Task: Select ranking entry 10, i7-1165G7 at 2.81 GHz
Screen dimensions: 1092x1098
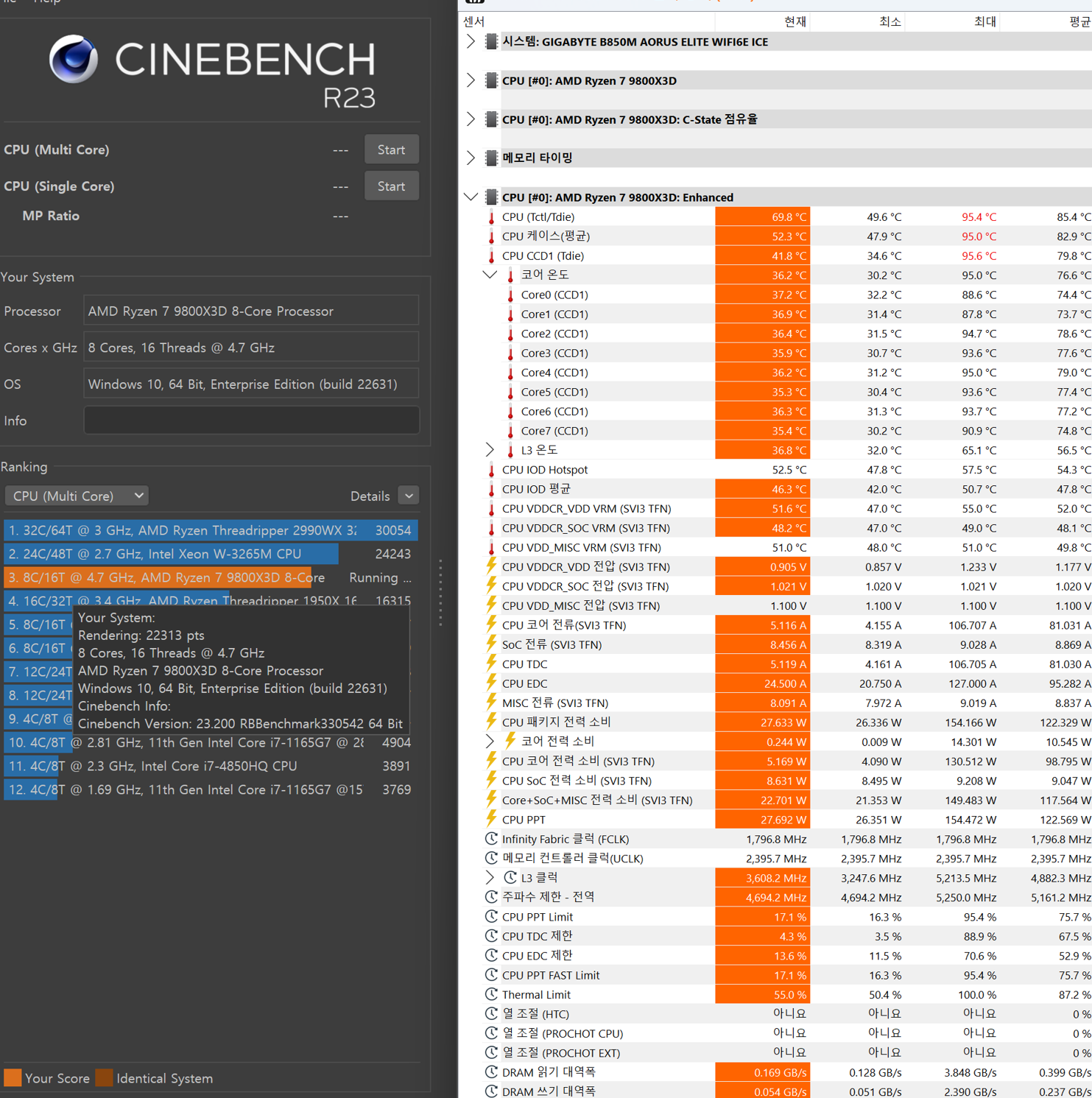Action: click(211, 742)
